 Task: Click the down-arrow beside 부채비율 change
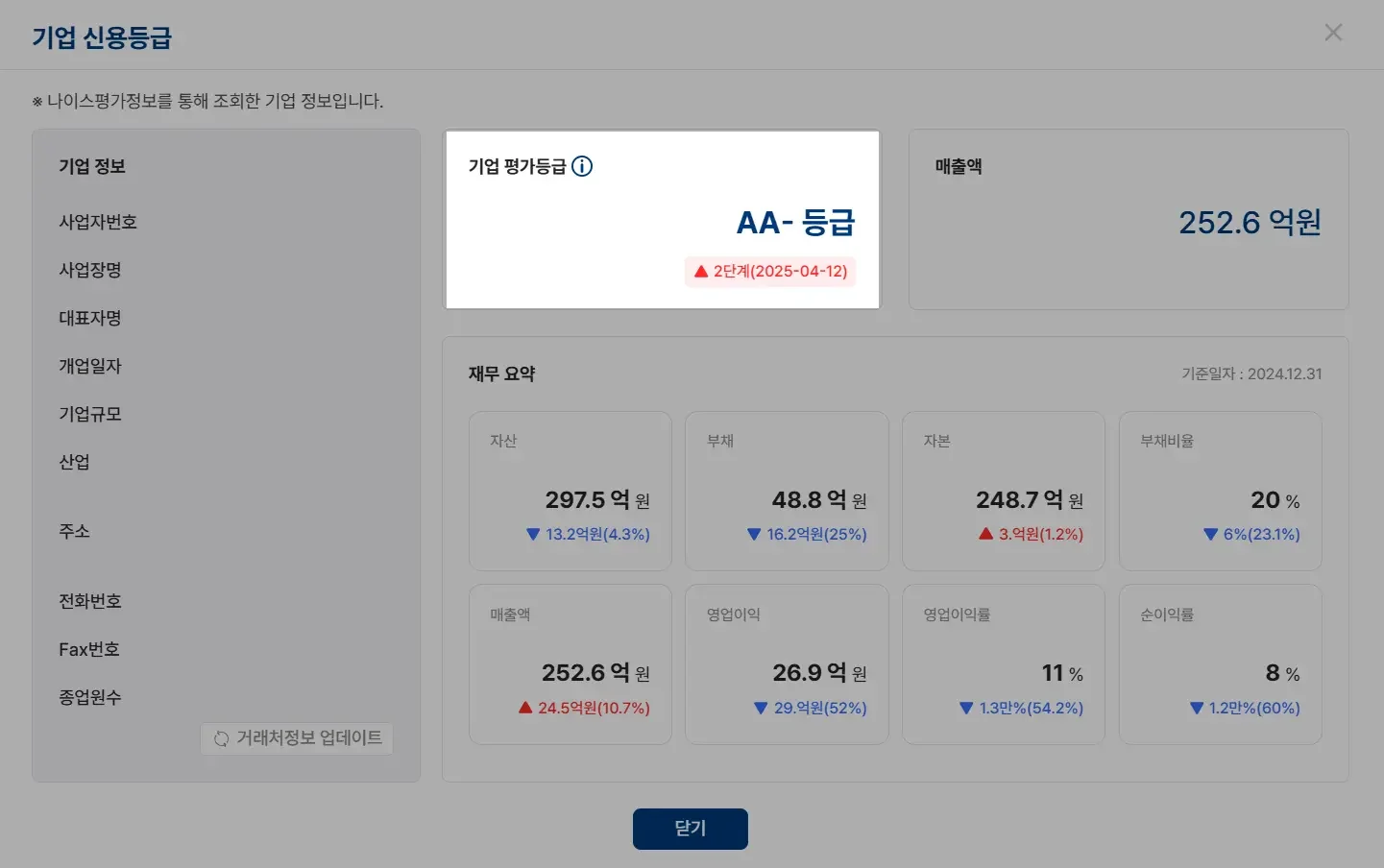point(1208,535)
